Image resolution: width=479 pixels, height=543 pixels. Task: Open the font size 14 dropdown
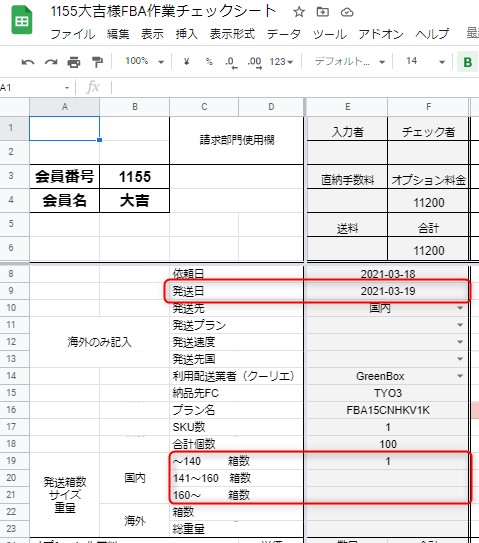point(425,62)
